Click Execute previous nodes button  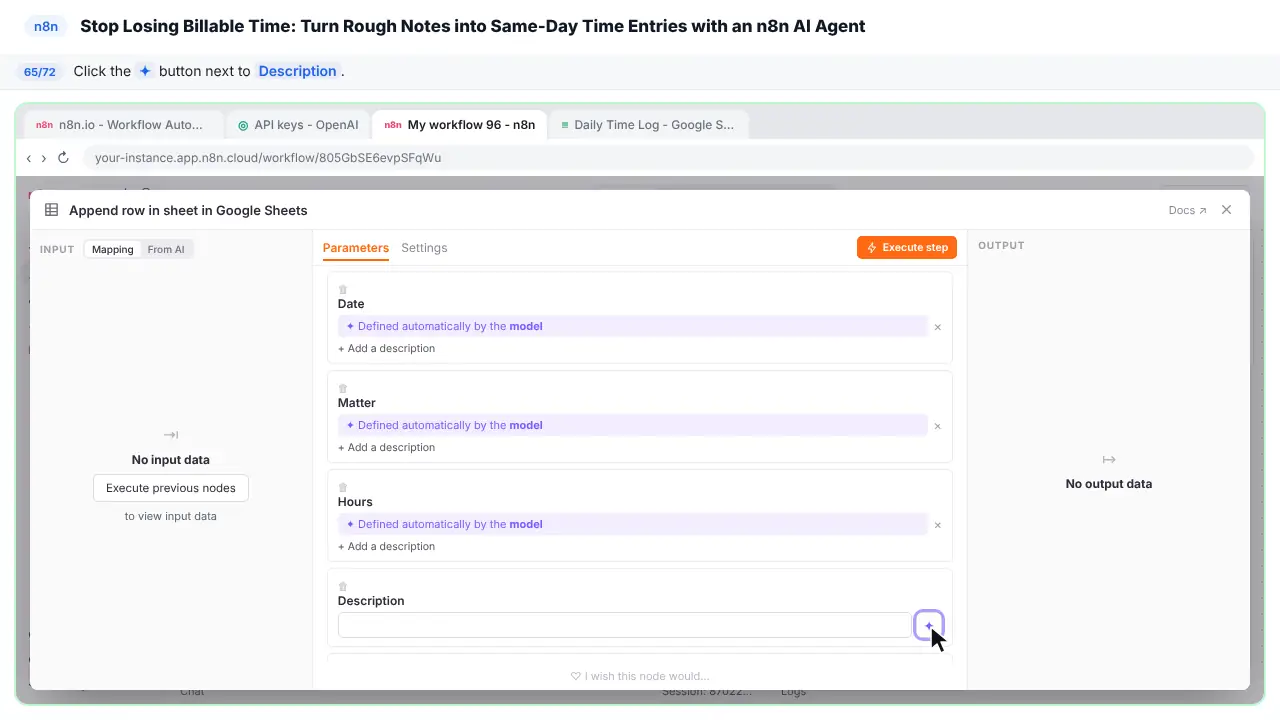(x=171, y=488)
